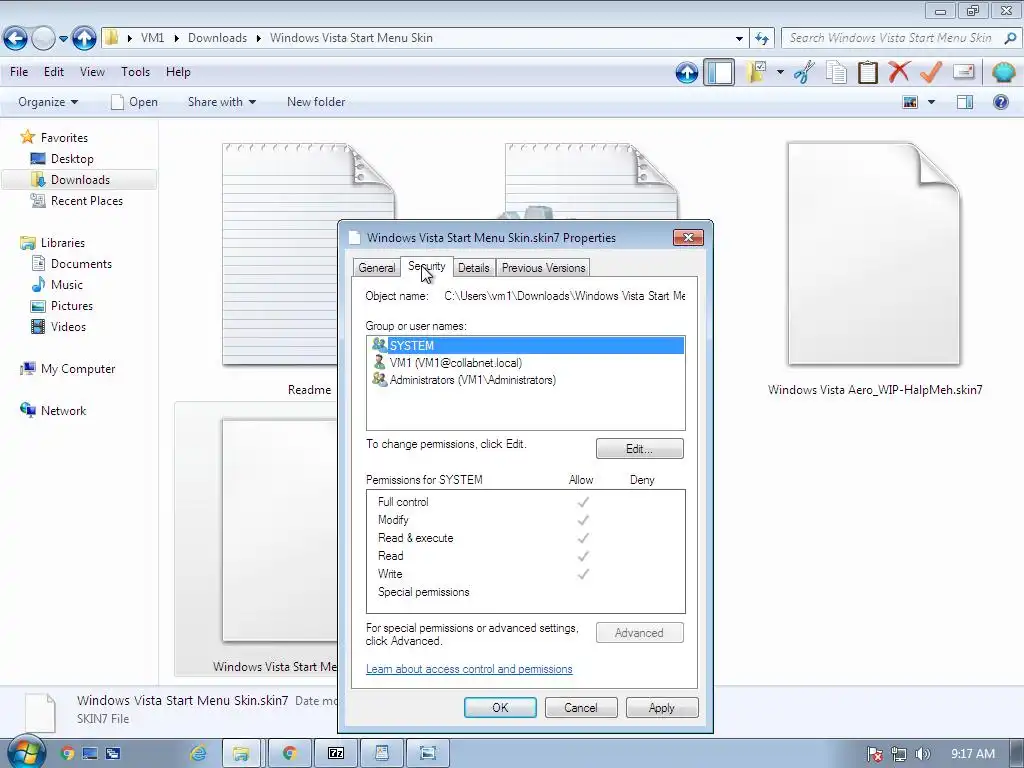Toggle the preview pane button
The height and width of the screenshot is (768, 1024).
coord(965,102)
